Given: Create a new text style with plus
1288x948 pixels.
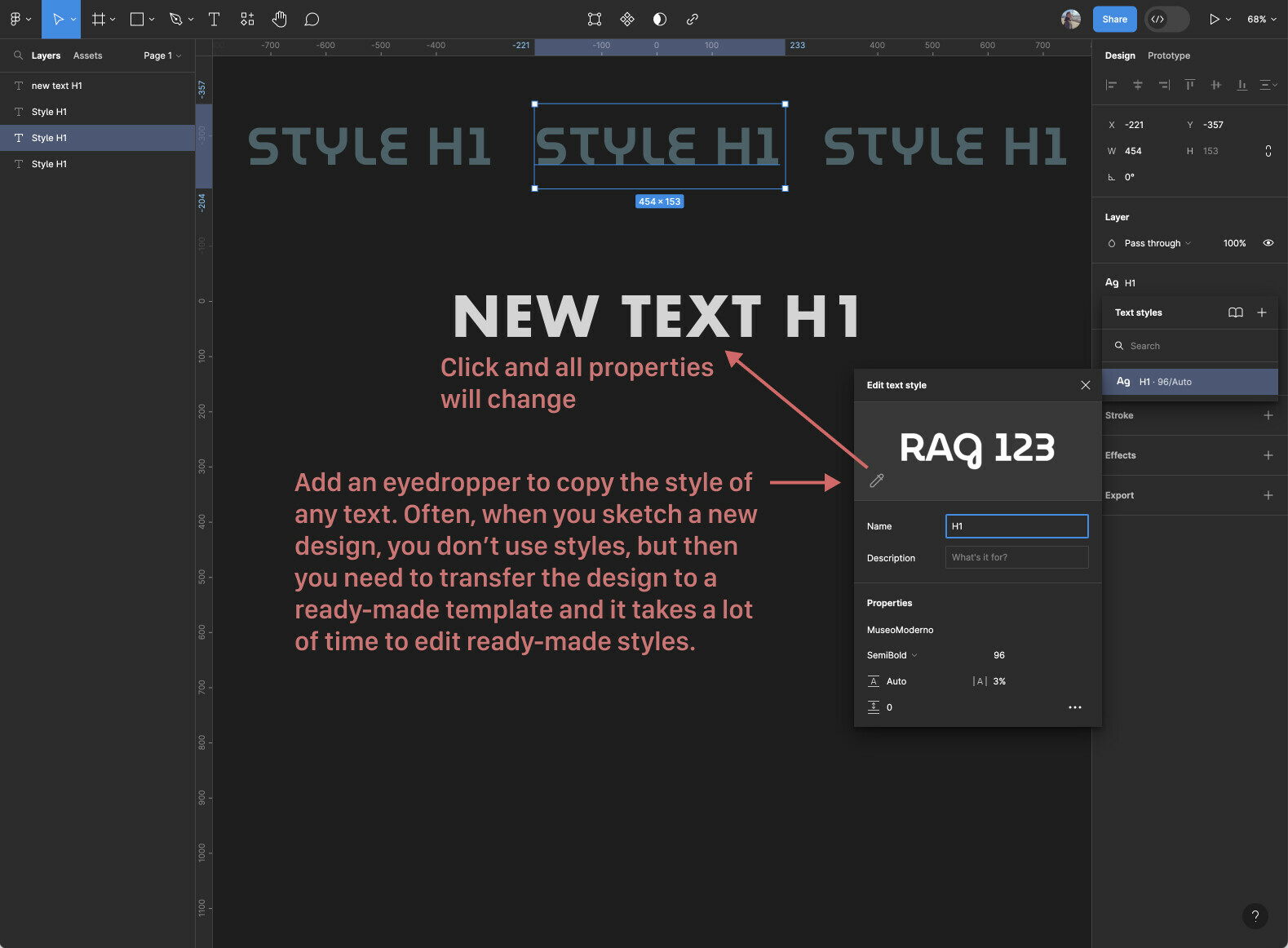Looking at the screenshot, I should 1262,312.
